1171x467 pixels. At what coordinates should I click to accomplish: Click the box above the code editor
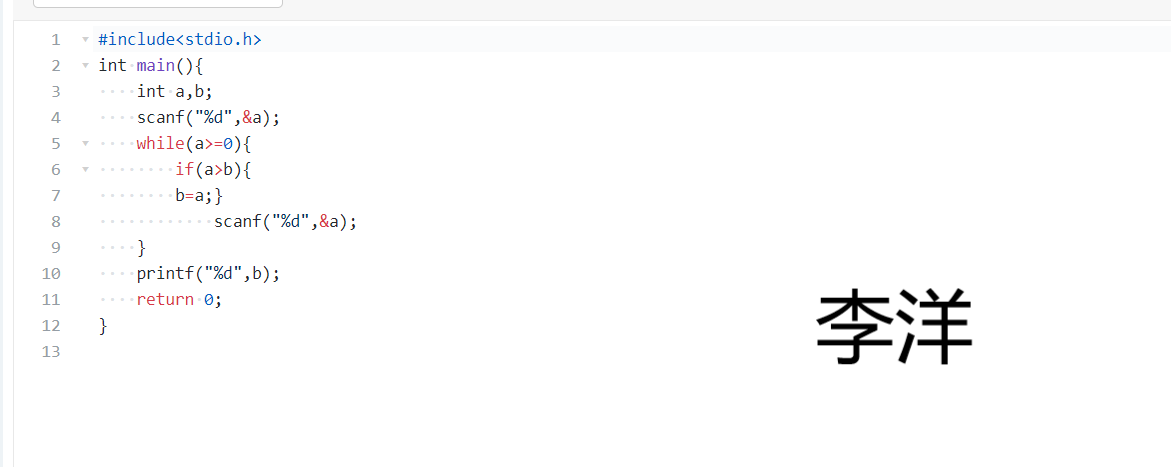tap(158, 3)
